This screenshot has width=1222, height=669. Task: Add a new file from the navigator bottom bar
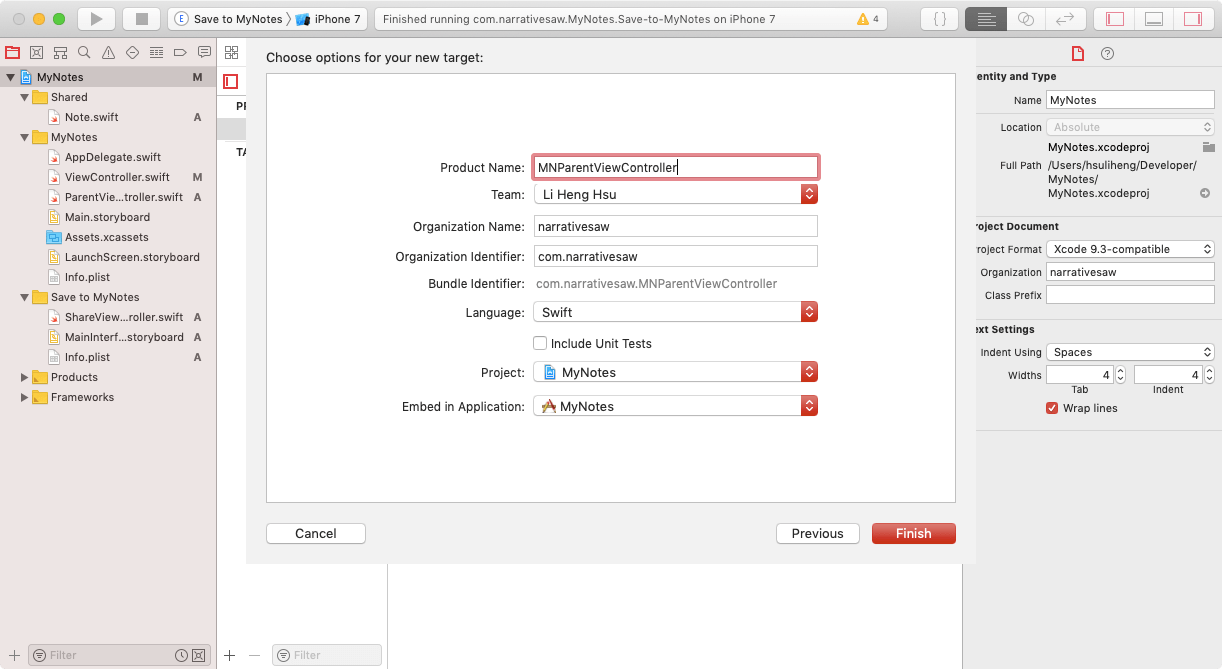pos(14,655)
